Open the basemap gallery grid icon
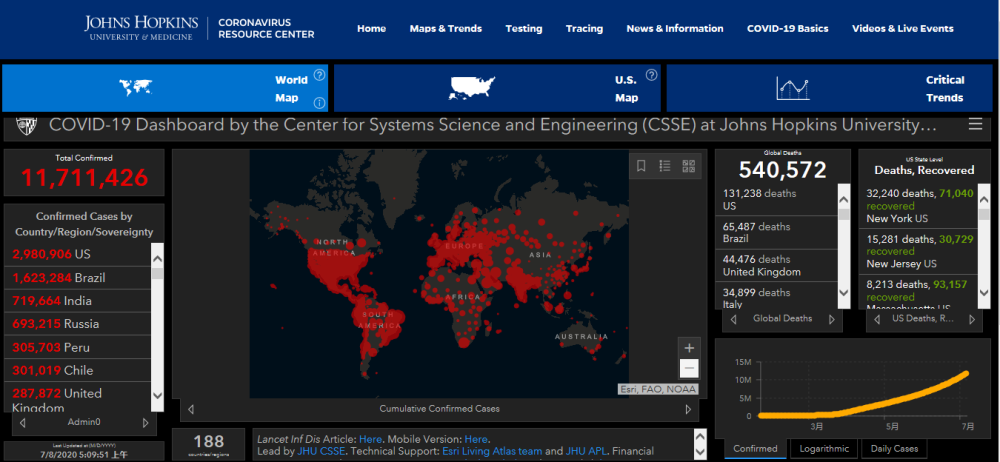This screenshot has height=462, width=1000. coord(688,166)
